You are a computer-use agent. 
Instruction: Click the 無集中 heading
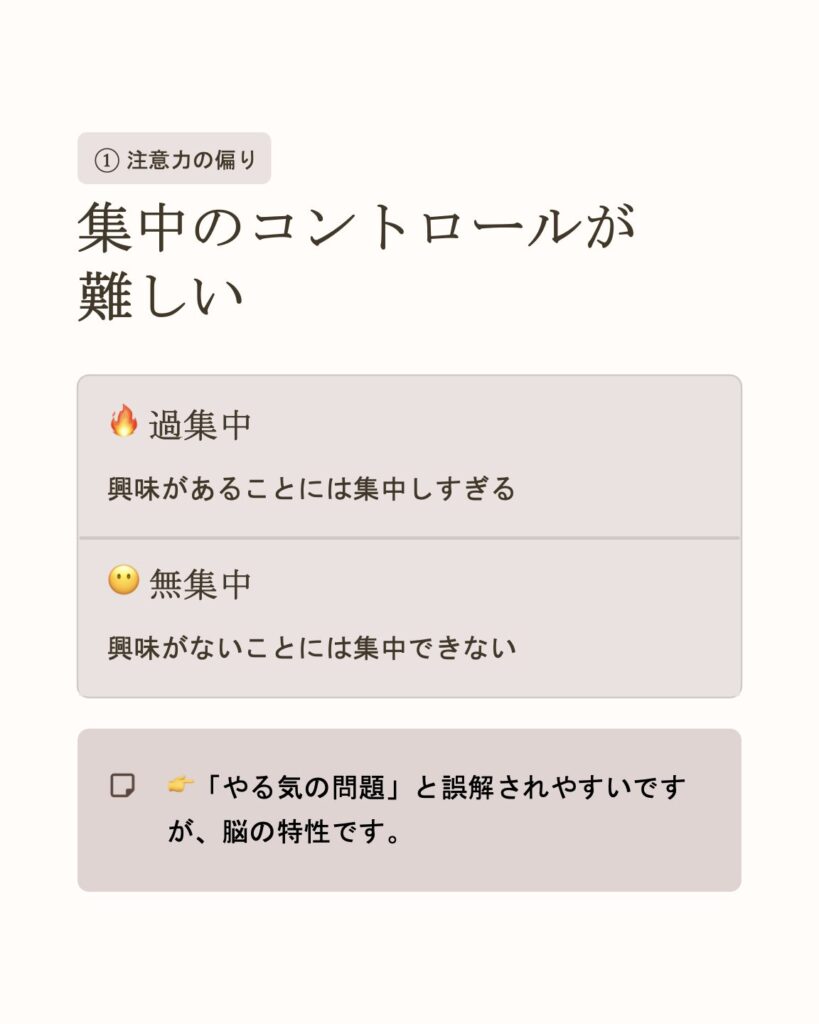coord(200,585)
